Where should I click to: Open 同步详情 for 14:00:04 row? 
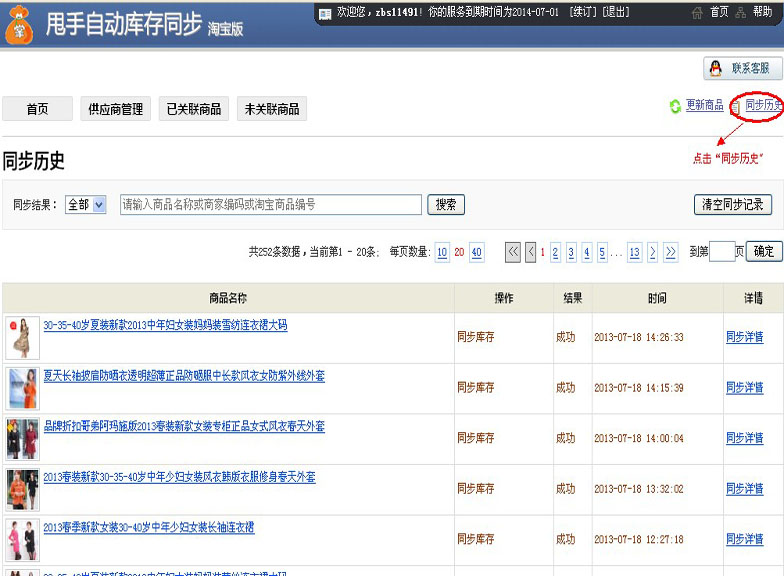pos(744,438)
